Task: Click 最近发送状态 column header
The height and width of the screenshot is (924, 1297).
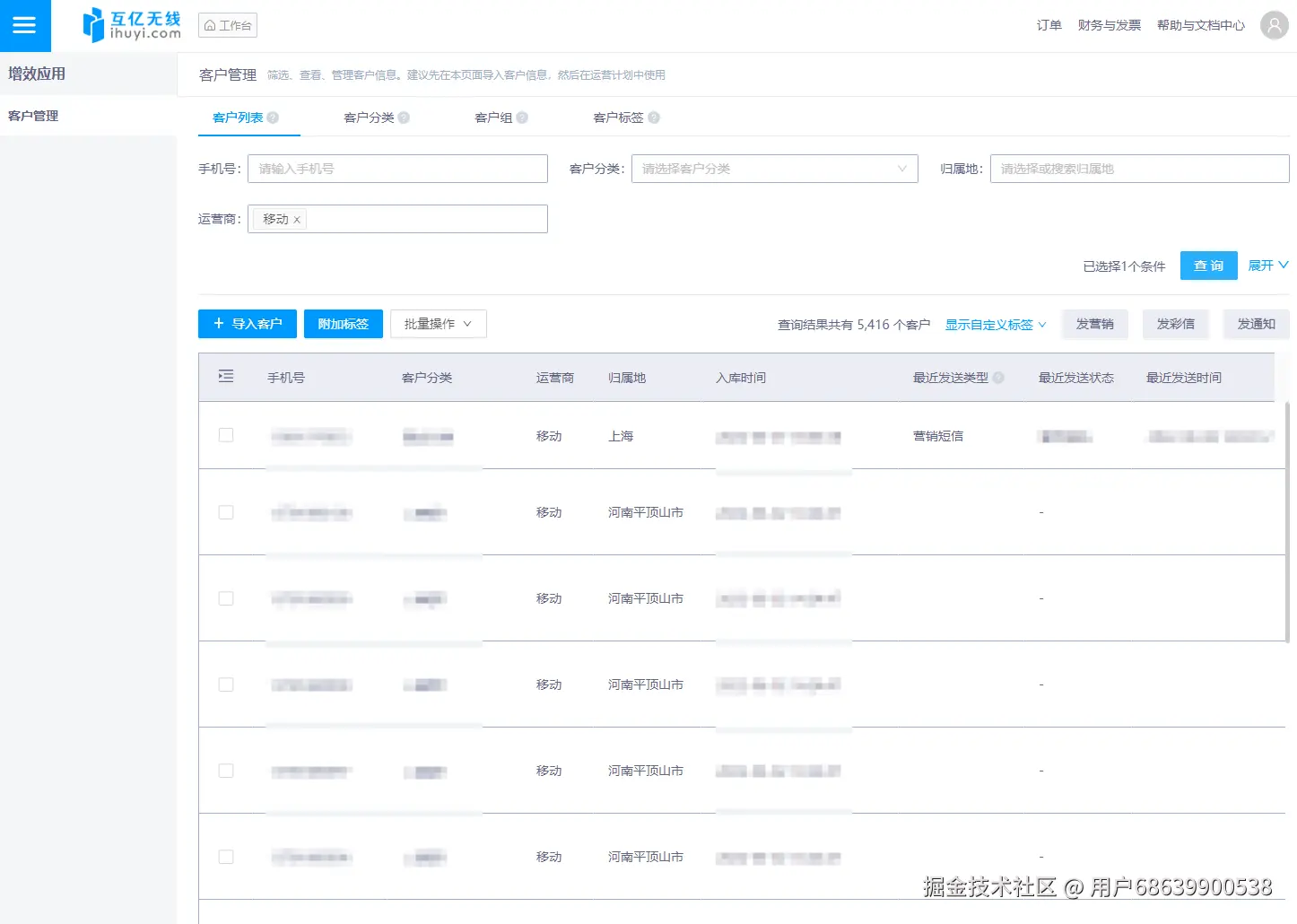Action: [1076, 378]
